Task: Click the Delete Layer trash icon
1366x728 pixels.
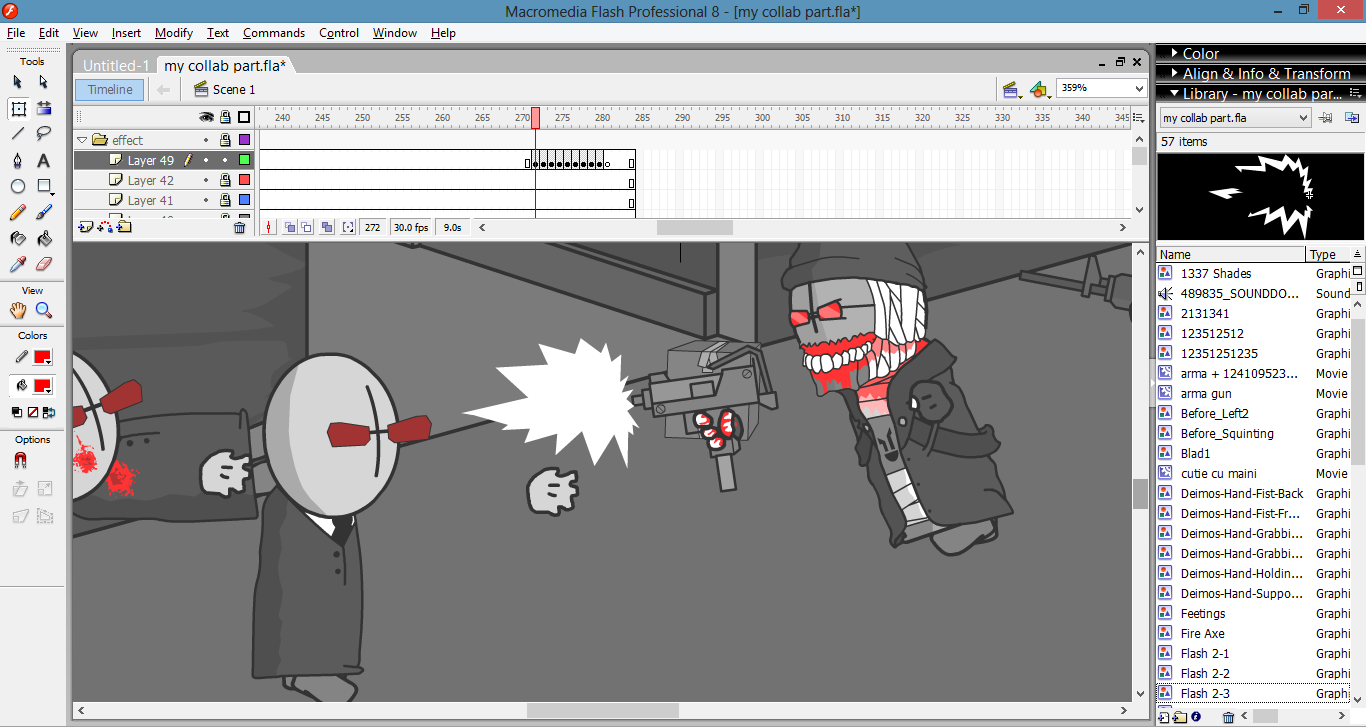Action: (240, 227)
